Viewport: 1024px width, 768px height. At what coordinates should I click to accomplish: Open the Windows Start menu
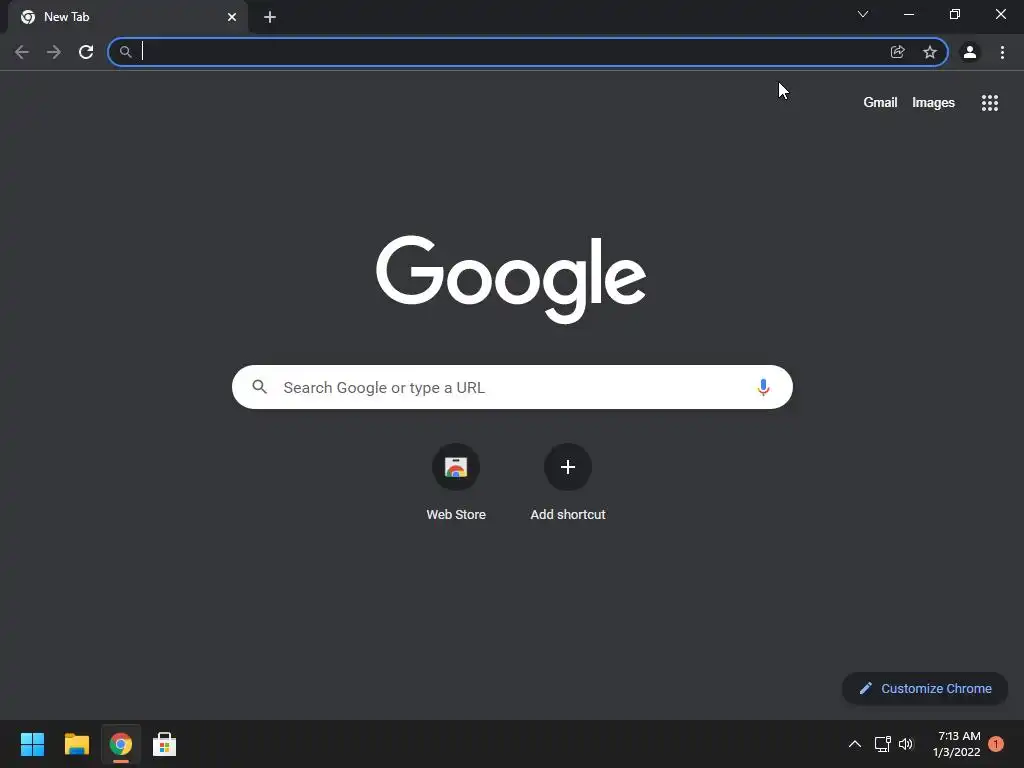point(32,744)
